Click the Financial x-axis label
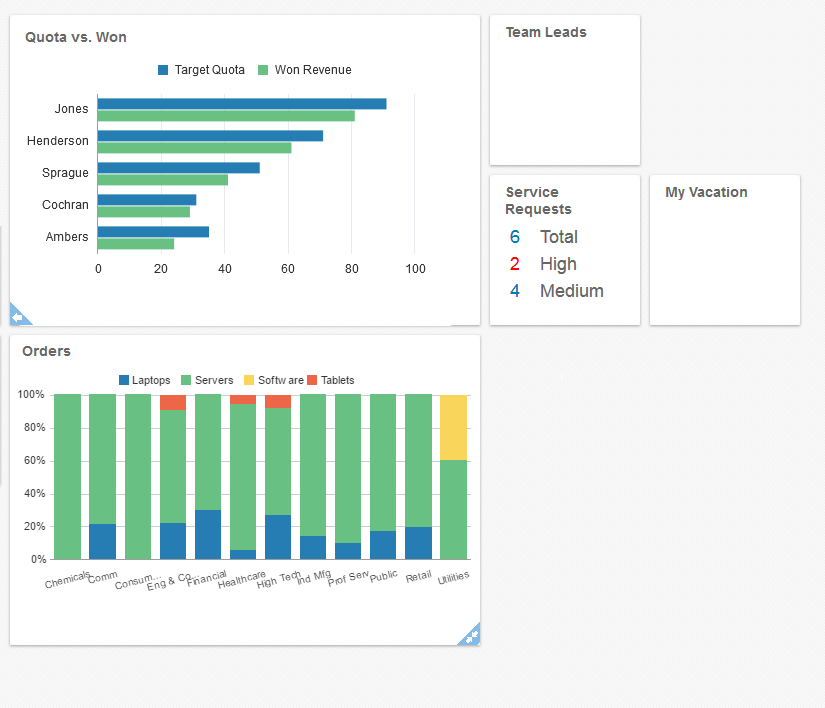The image size is (825, 708). coord(207,578)
